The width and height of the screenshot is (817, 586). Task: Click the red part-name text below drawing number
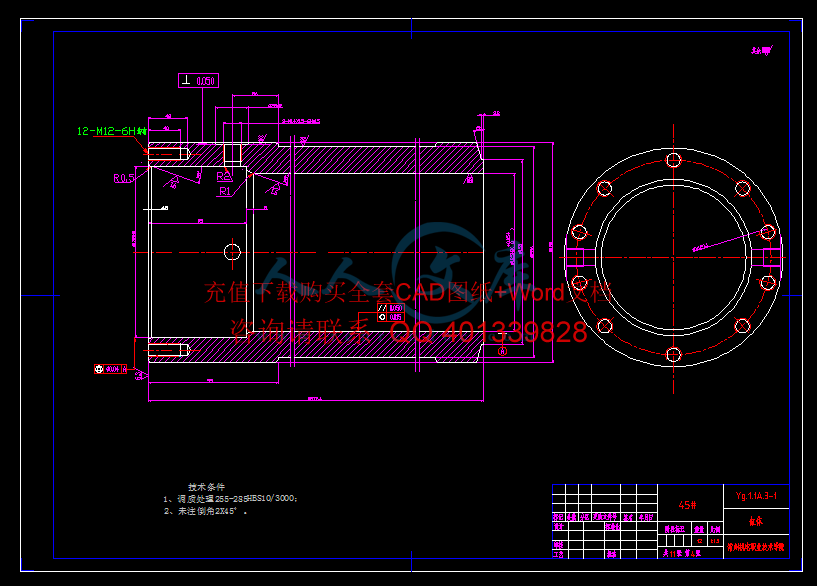pyautogui.click(x=756, y=521)
